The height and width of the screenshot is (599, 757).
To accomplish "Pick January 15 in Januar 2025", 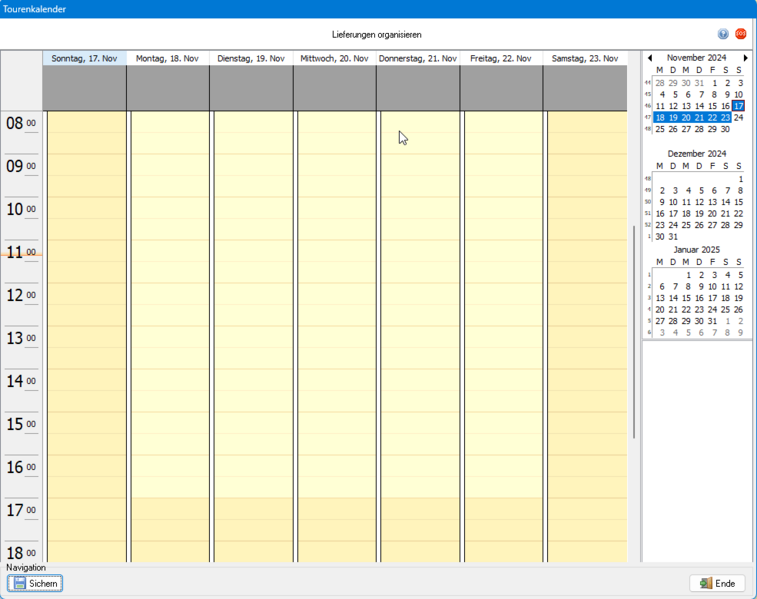I will click(686, 298).
